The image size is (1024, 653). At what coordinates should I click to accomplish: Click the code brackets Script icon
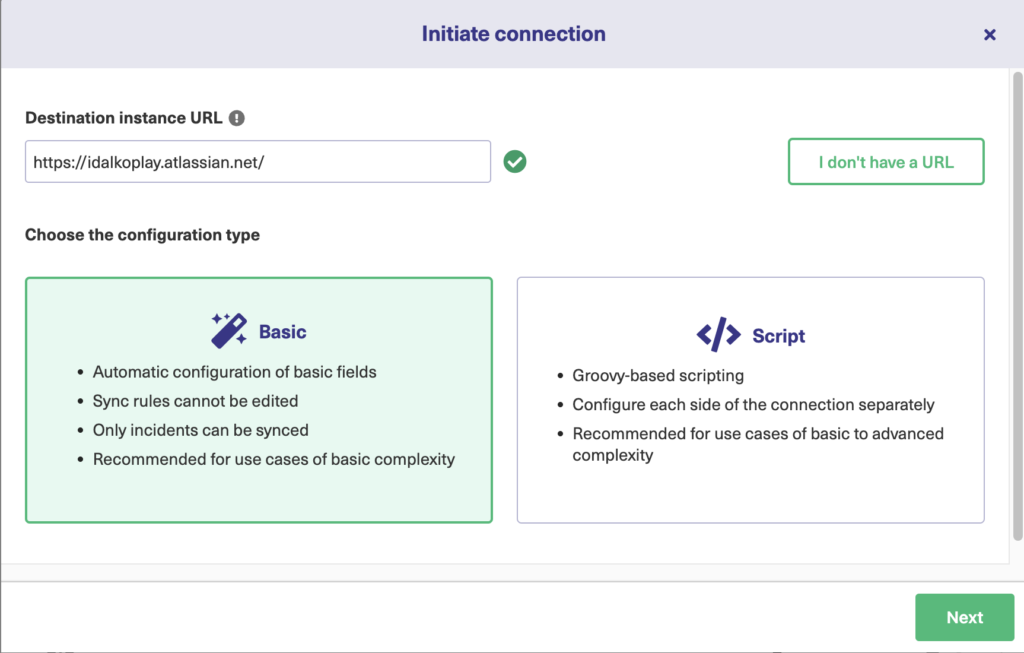click(x=718, y=335)
